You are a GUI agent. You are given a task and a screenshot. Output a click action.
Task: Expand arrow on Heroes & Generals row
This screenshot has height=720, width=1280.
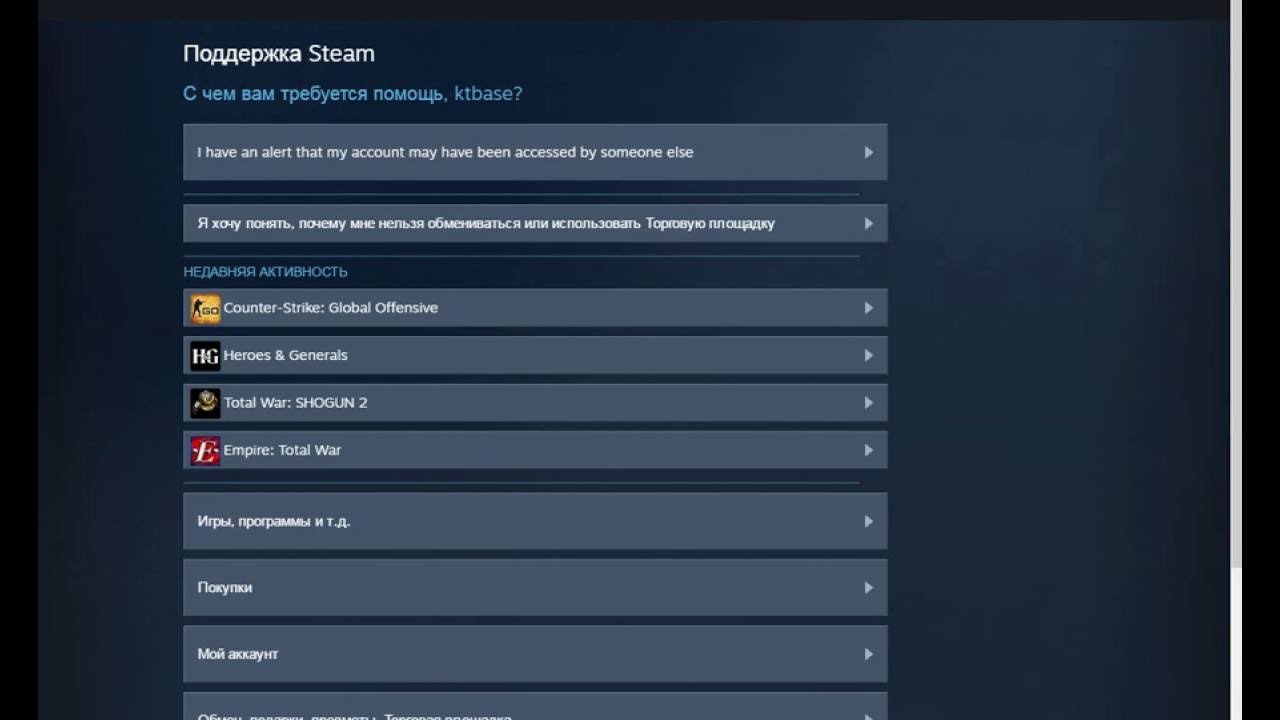coord(868,355)
